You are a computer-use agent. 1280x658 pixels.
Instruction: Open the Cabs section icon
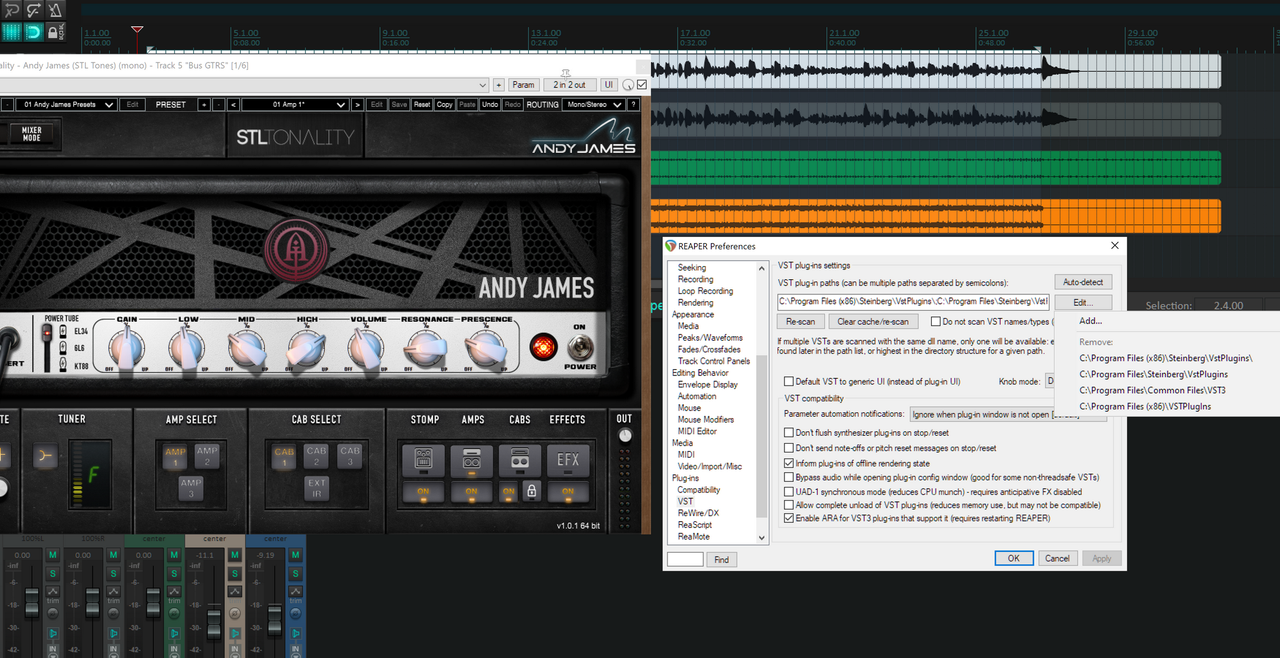click(x=519, y=461)
